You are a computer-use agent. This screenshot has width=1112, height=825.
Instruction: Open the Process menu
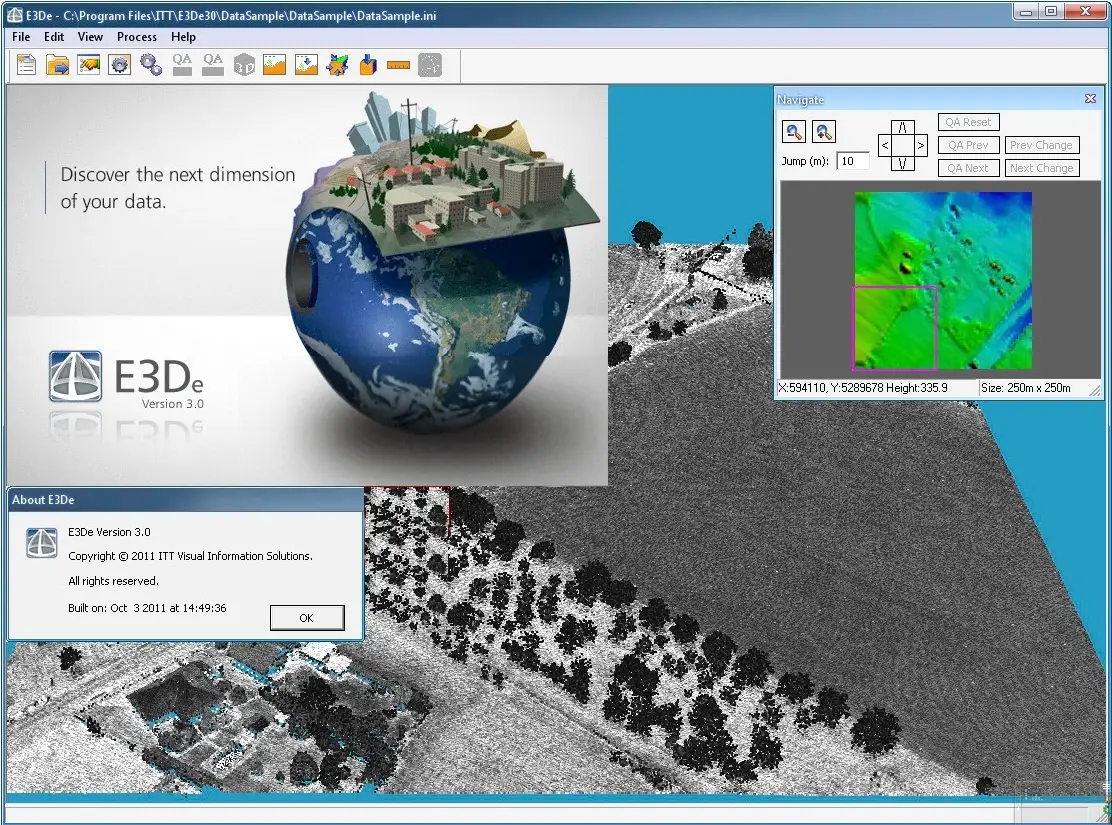pos(137,37)
